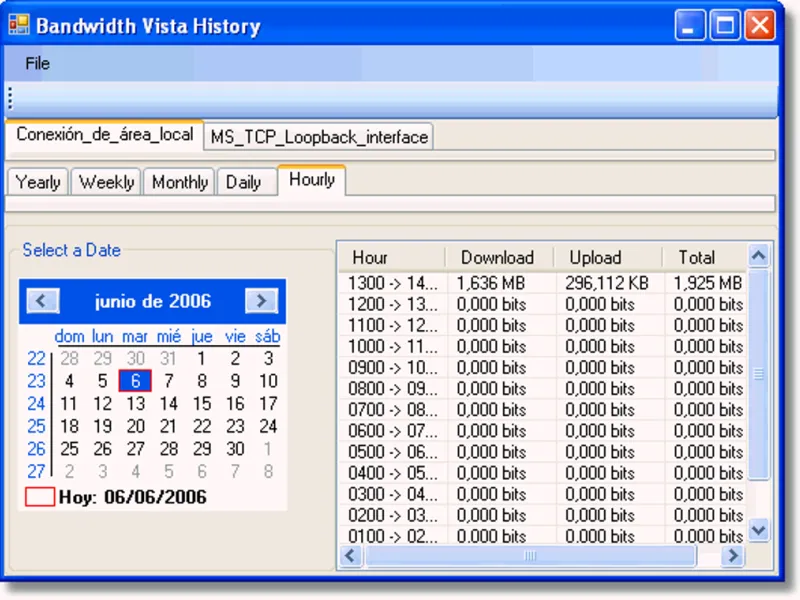The width and height of the screenshot is (800, 600).
Task: Minimize the Bandwidth Vista History window
Action: point(689,24)
